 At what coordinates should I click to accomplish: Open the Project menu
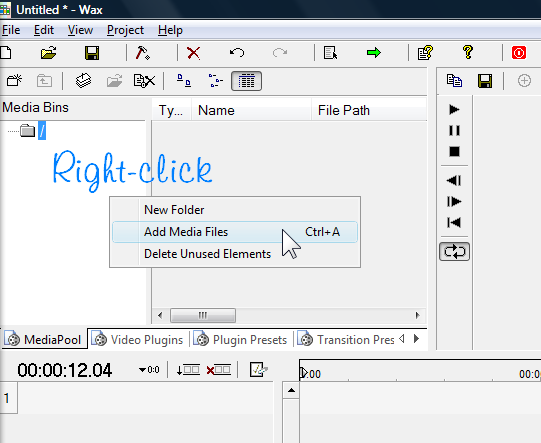[x=125, y=30]
